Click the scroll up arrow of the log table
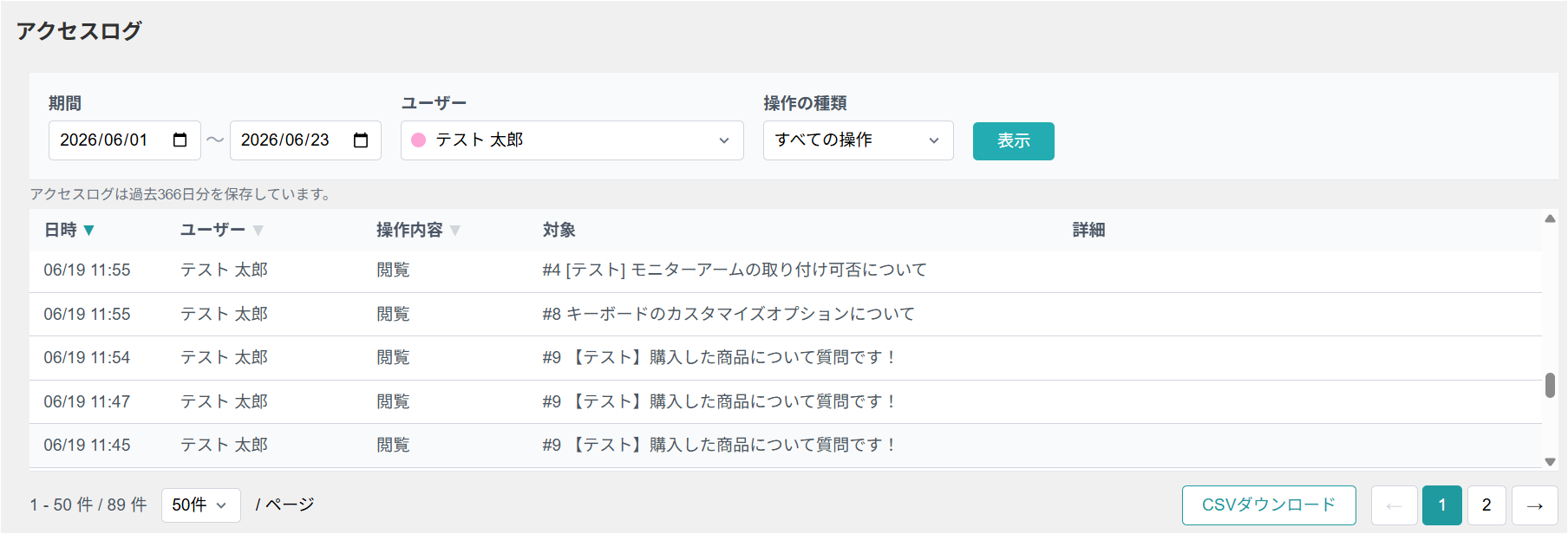Image resolution: width=1568 pixels, height=534 pixels. pos(1550,218)
